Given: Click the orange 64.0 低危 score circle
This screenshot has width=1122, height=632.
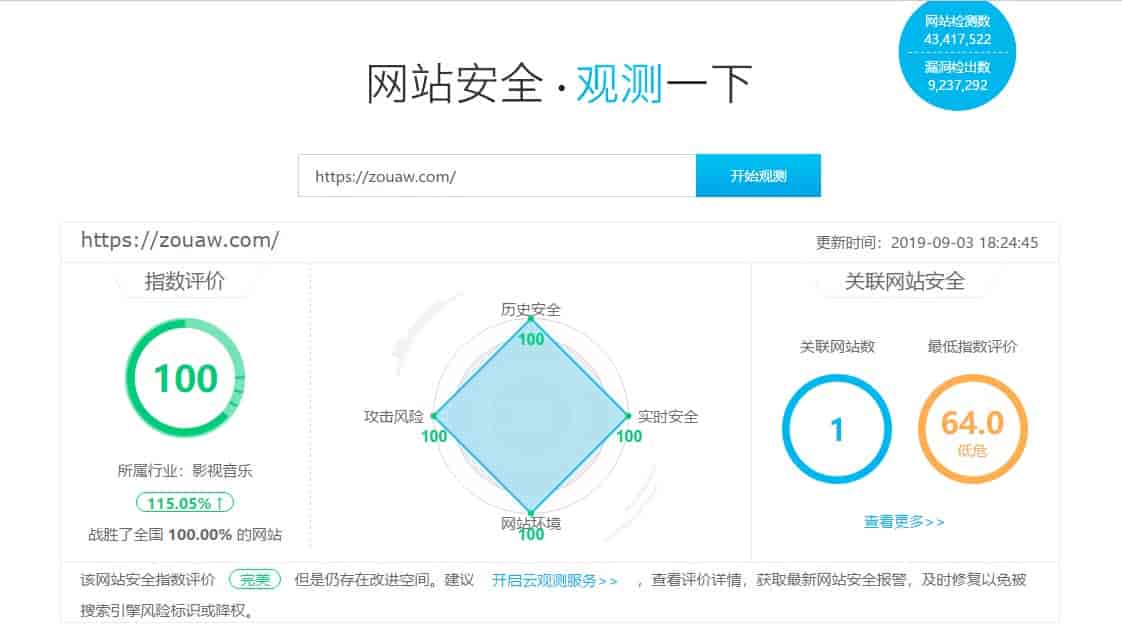Looking at the screenshot, I should pyautogui.click(x=972, y=429).
